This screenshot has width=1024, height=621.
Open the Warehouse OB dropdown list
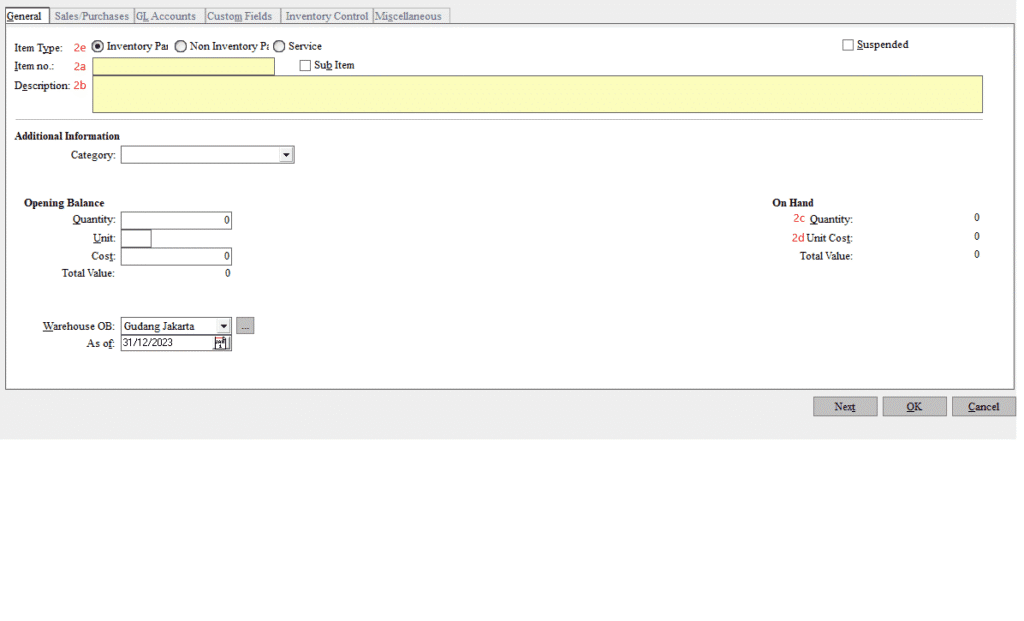pos(223,326)
